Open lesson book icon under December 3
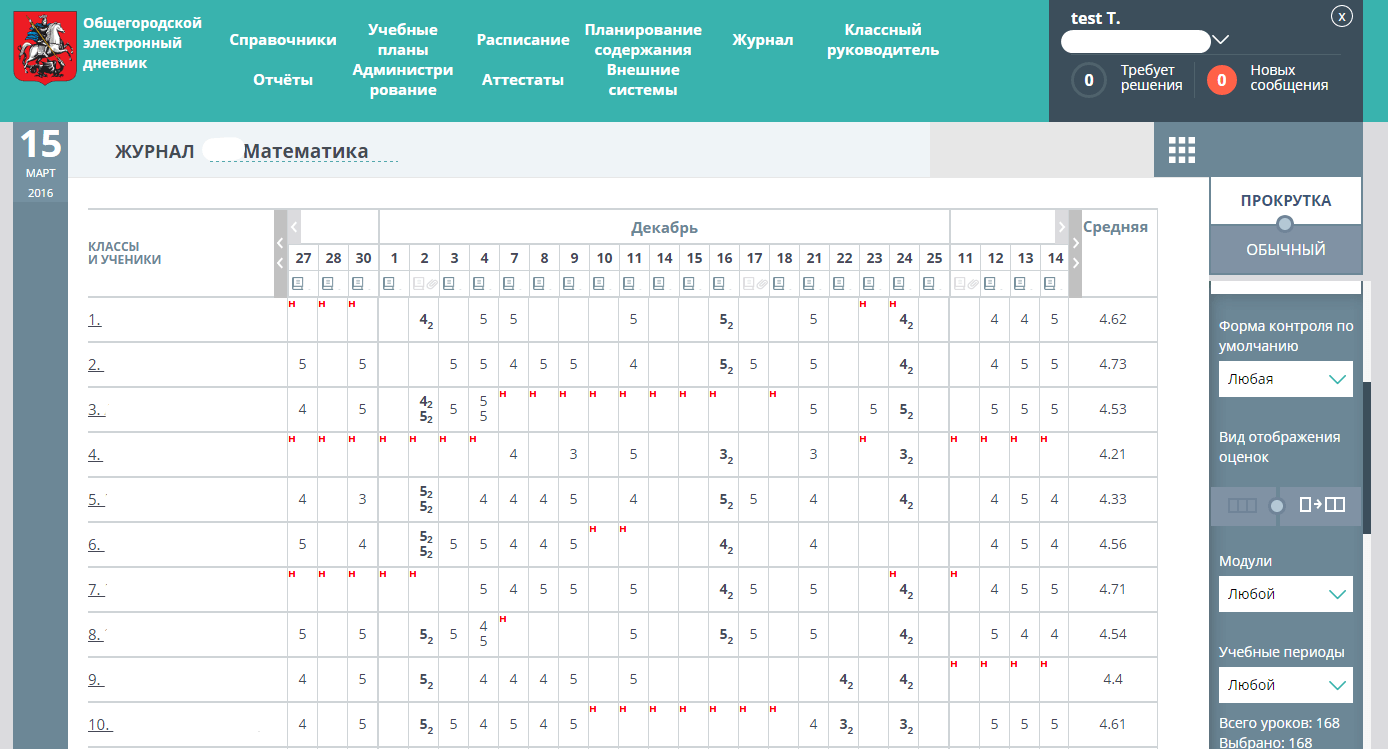Screen dimensions: 1388x749 pos(449,284)
